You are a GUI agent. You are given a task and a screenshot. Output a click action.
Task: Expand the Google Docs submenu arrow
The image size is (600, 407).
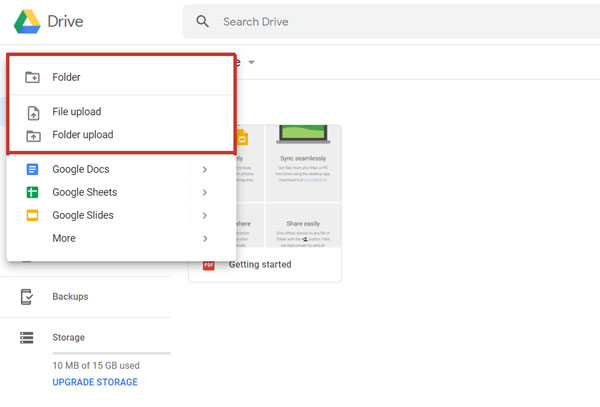(205, 169)
